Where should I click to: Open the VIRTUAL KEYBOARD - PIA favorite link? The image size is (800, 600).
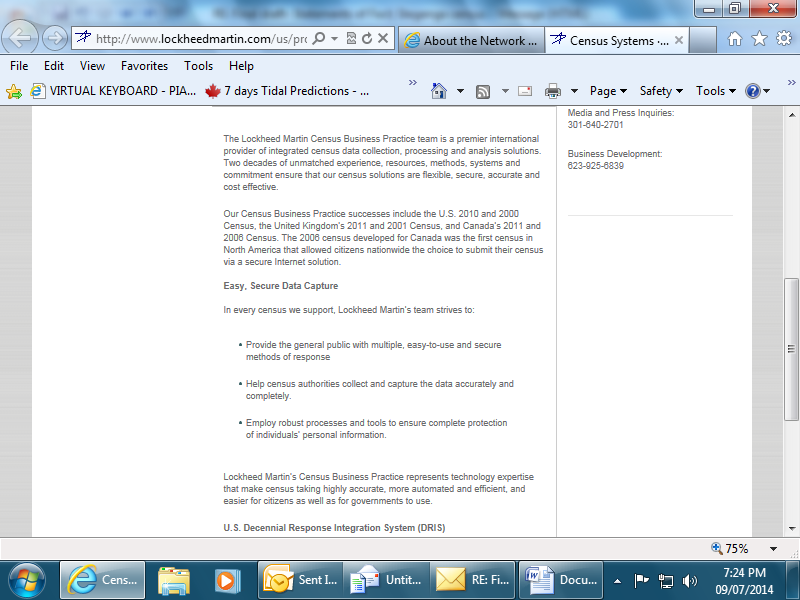pos(113,91)
